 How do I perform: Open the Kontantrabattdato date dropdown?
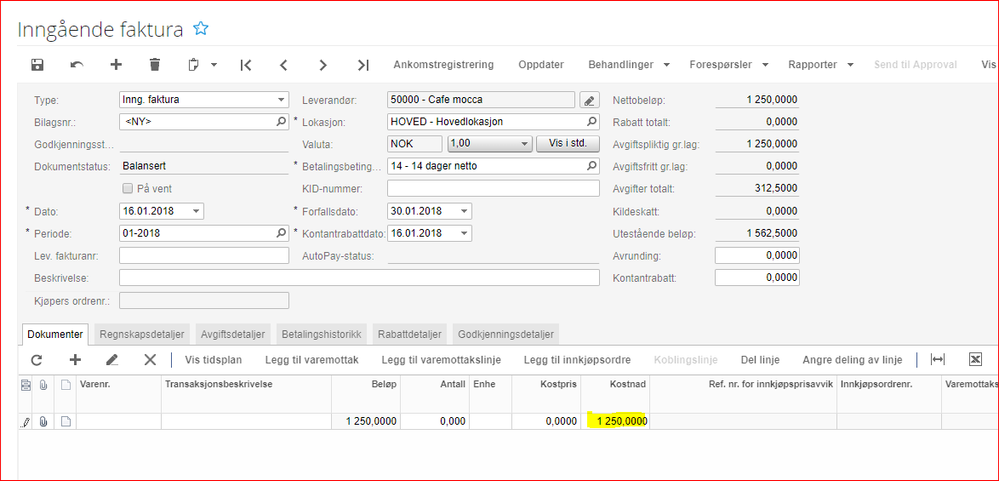[464, 233]
